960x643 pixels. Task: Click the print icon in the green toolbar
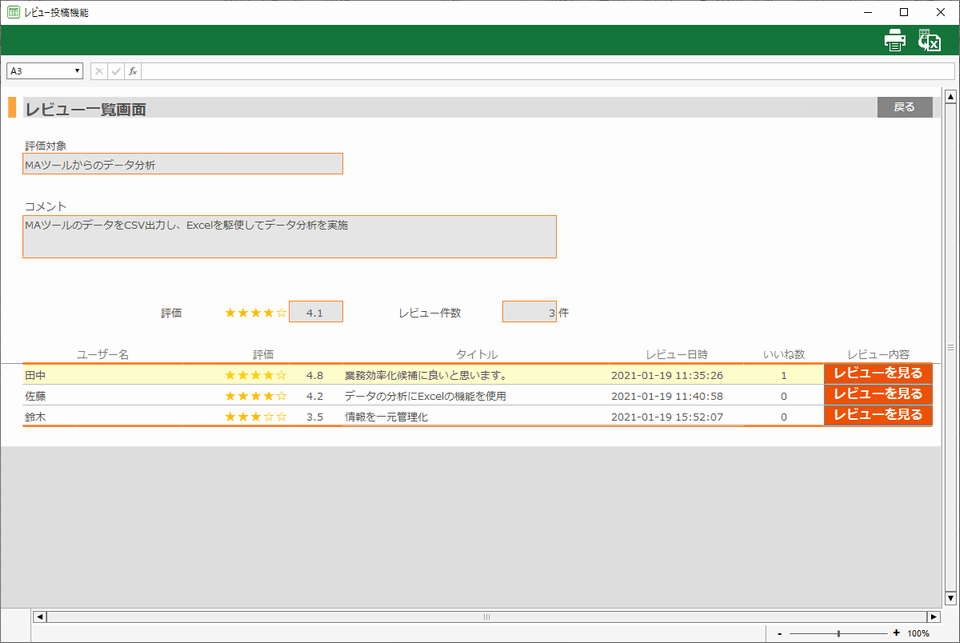894,40
